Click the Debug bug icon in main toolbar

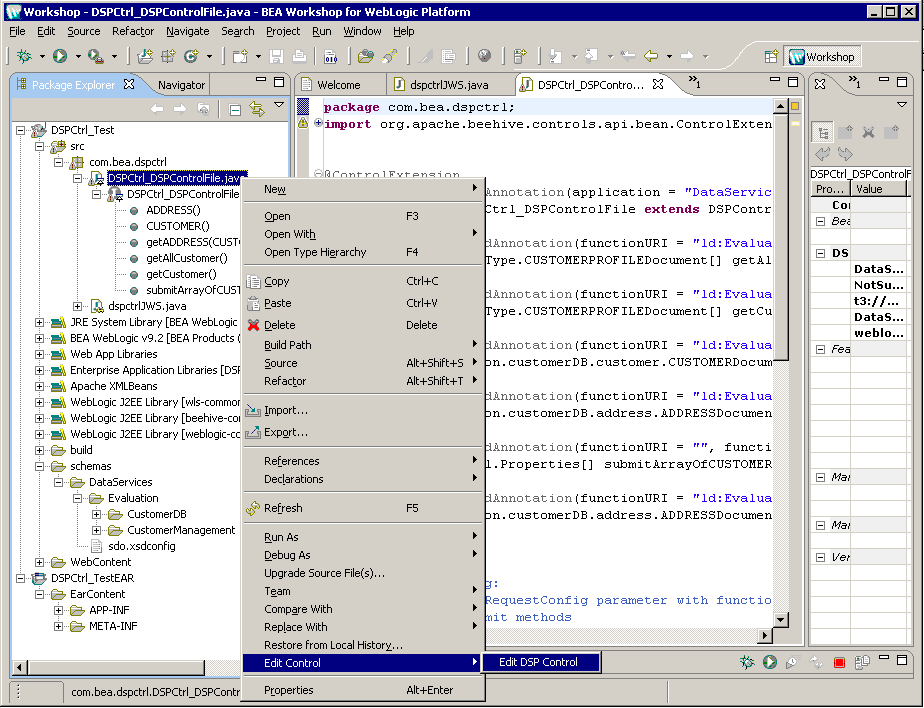[23, 56]
